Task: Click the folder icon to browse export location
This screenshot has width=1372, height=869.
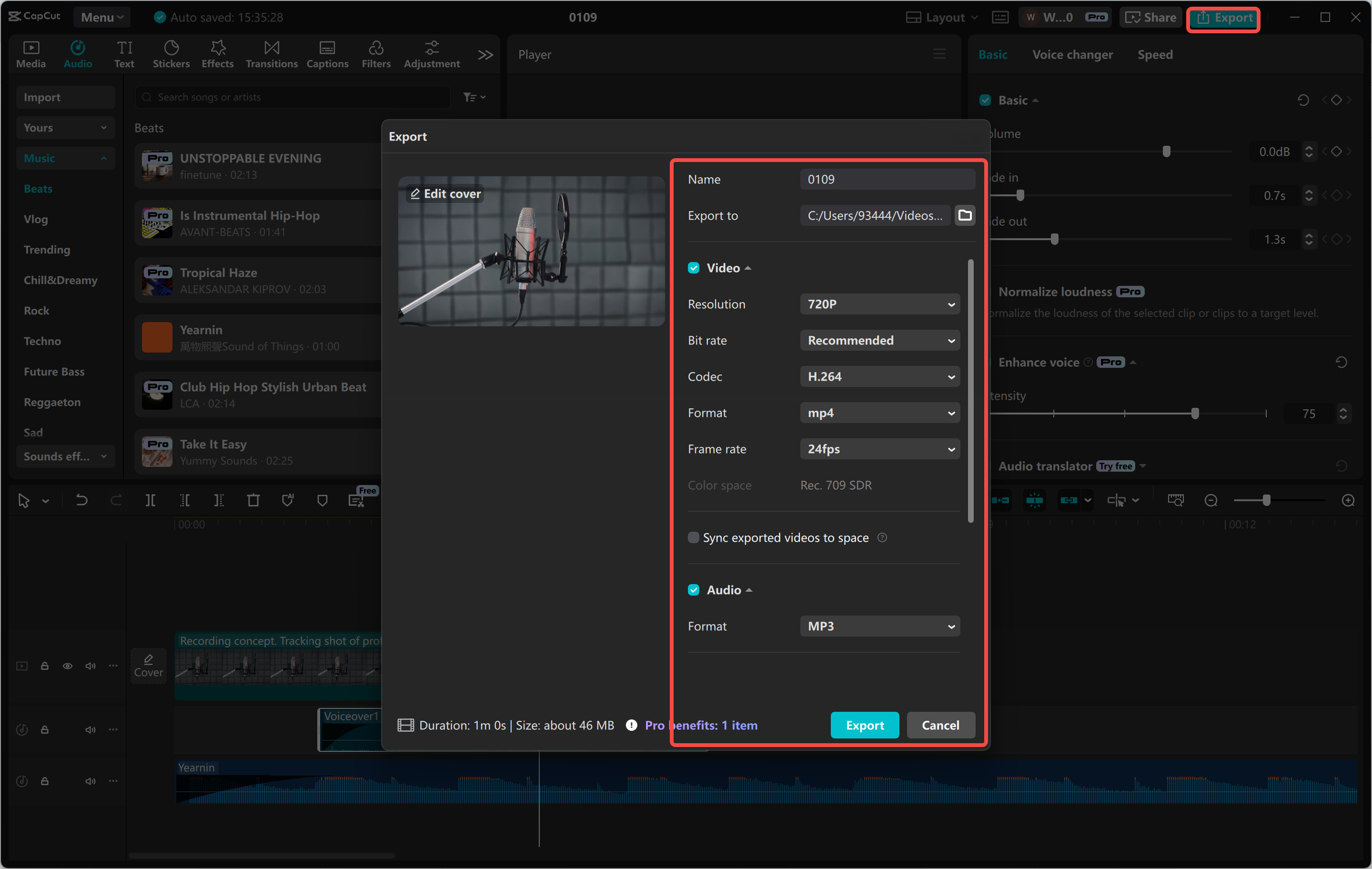Action: (965, 215)
